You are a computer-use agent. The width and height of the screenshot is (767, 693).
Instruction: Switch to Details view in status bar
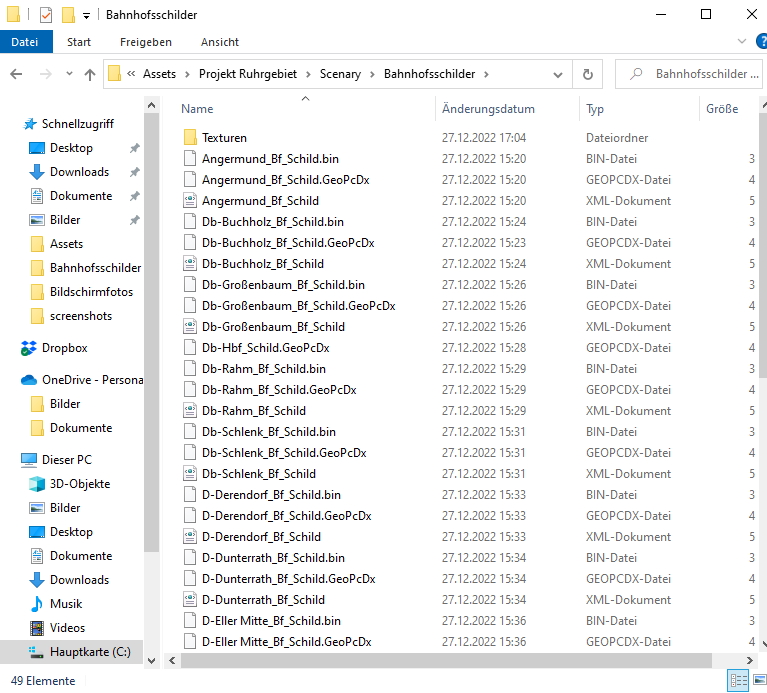739,681
